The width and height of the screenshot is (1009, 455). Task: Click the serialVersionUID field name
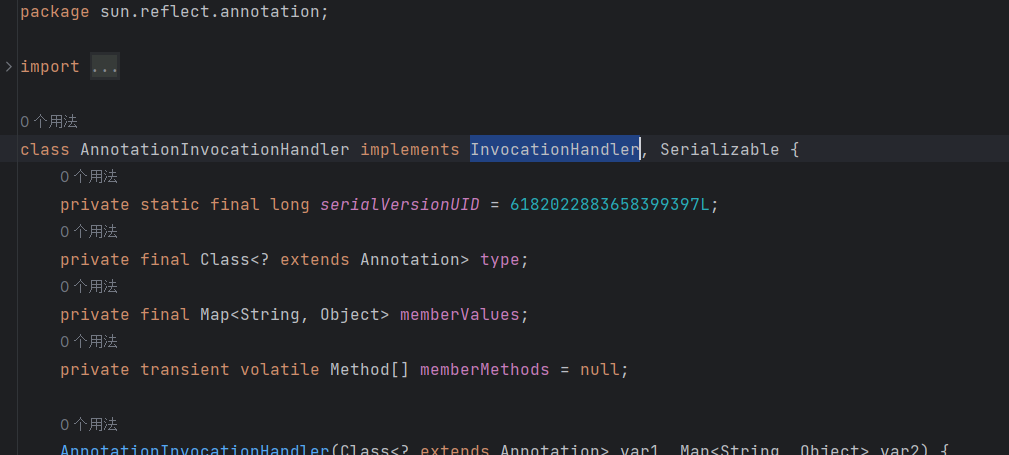tap(400, 205)
